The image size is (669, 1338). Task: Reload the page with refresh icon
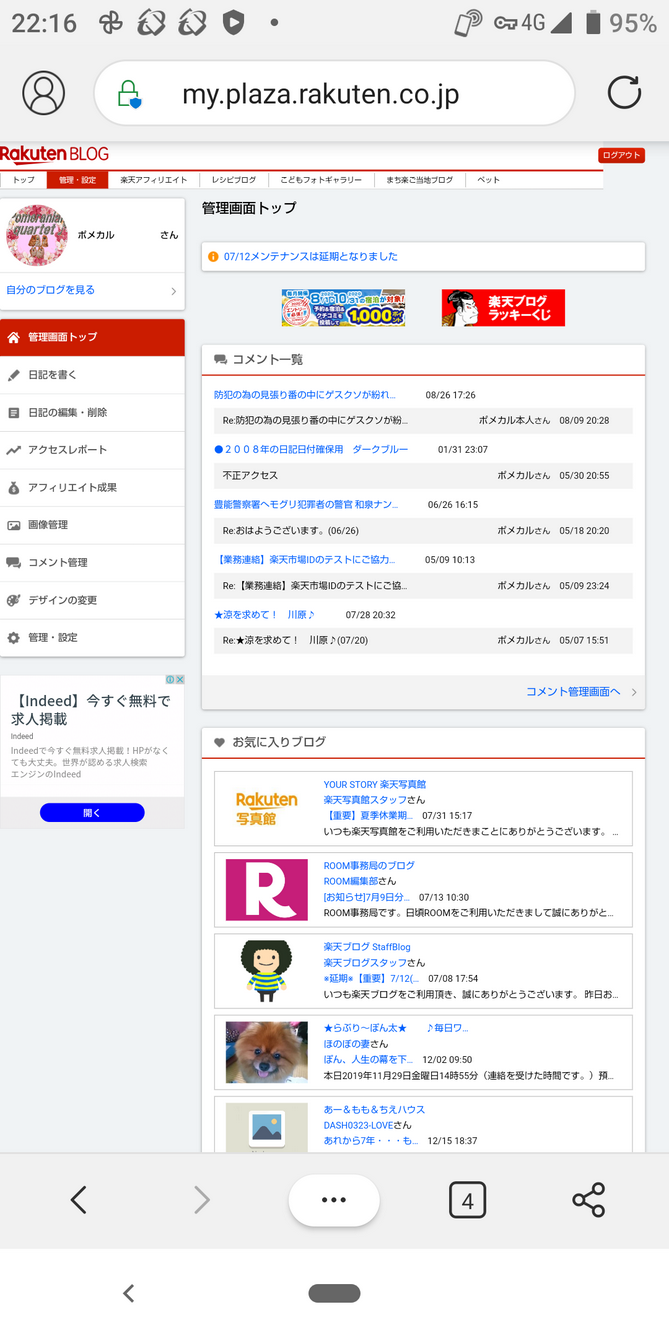click(x=624, y=93)
